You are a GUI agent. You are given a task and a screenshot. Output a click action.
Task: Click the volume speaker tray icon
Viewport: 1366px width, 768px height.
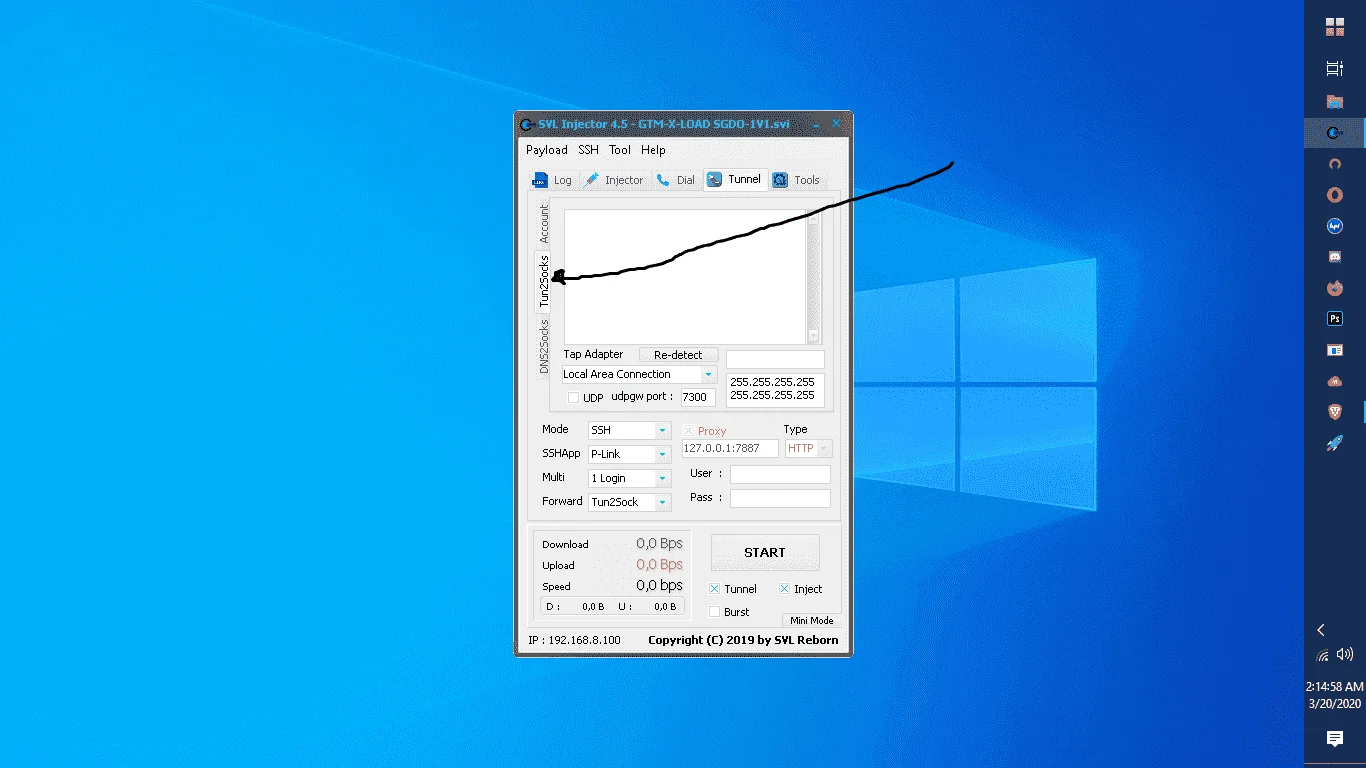pos(1345,655)
